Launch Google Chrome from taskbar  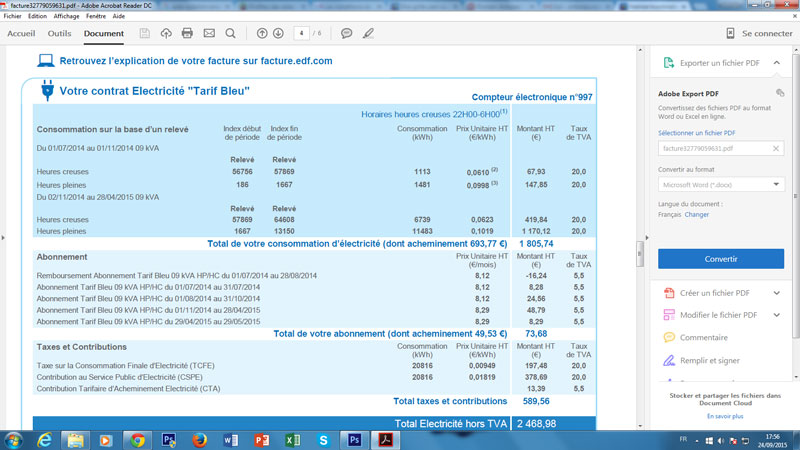137,440
